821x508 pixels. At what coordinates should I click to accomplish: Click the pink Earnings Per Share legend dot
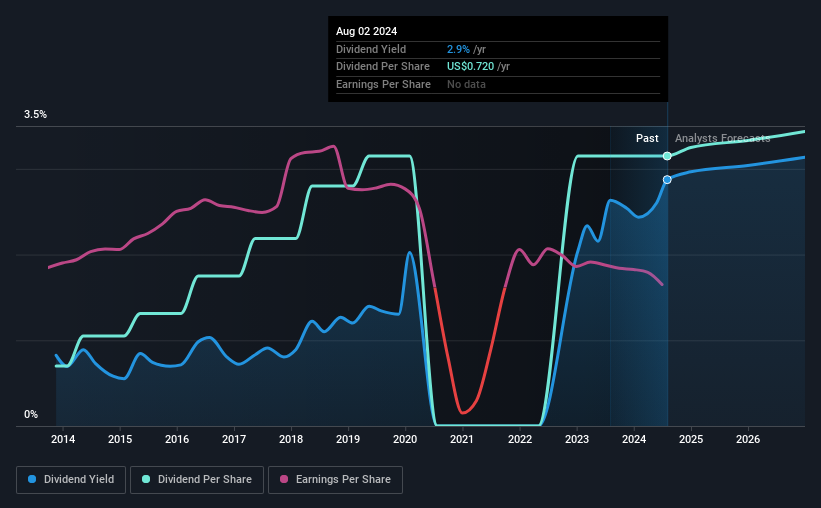[284, 479]
